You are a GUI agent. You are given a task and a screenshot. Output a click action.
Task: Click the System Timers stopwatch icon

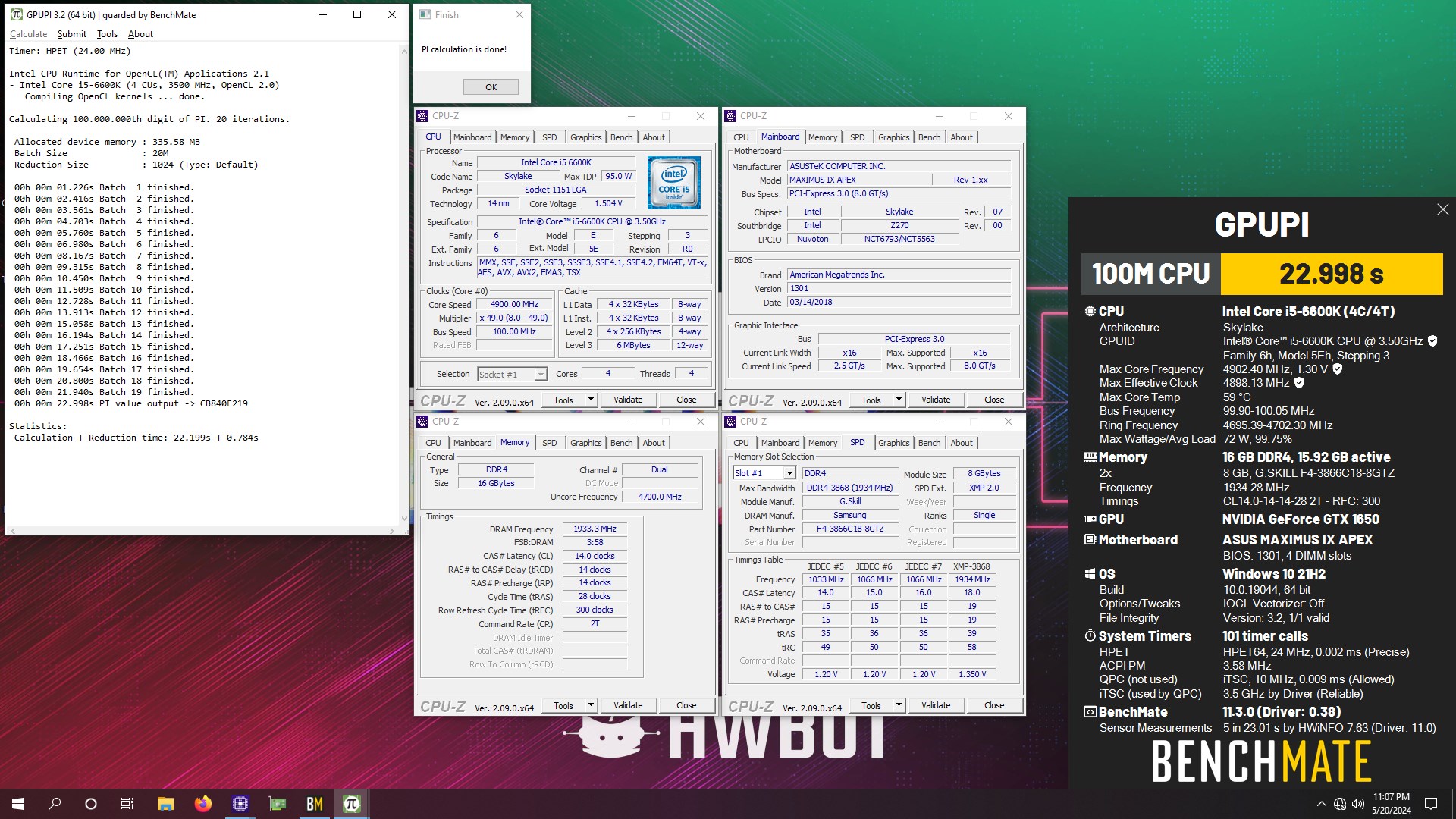tap(1090, 635)
